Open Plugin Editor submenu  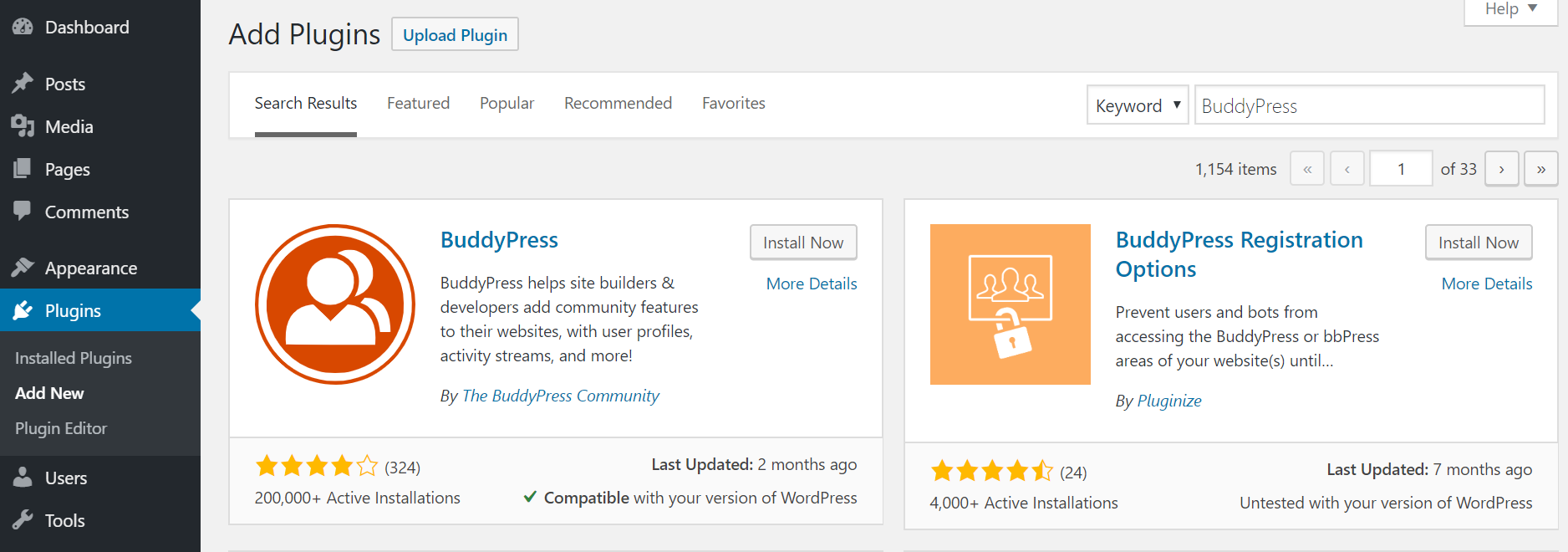point(61,428)
